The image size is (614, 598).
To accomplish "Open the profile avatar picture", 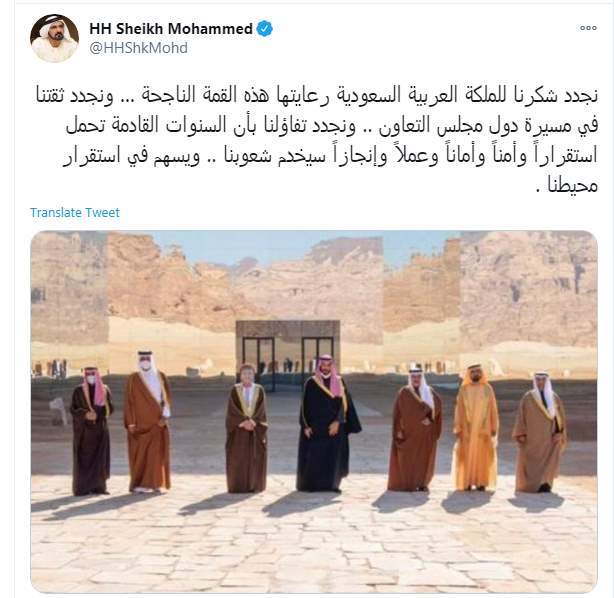I will 54,38.
